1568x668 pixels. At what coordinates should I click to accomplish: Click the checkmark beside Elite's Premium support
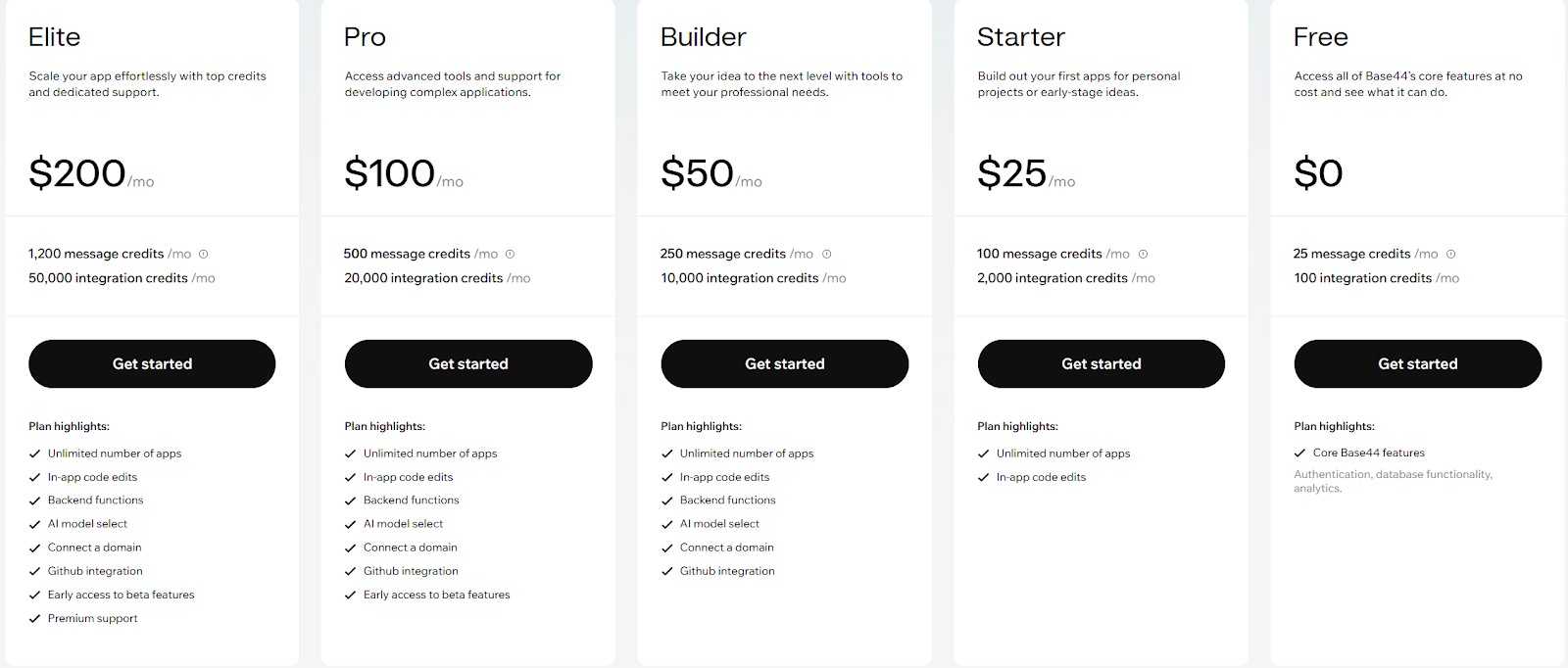tap(33, 618)
